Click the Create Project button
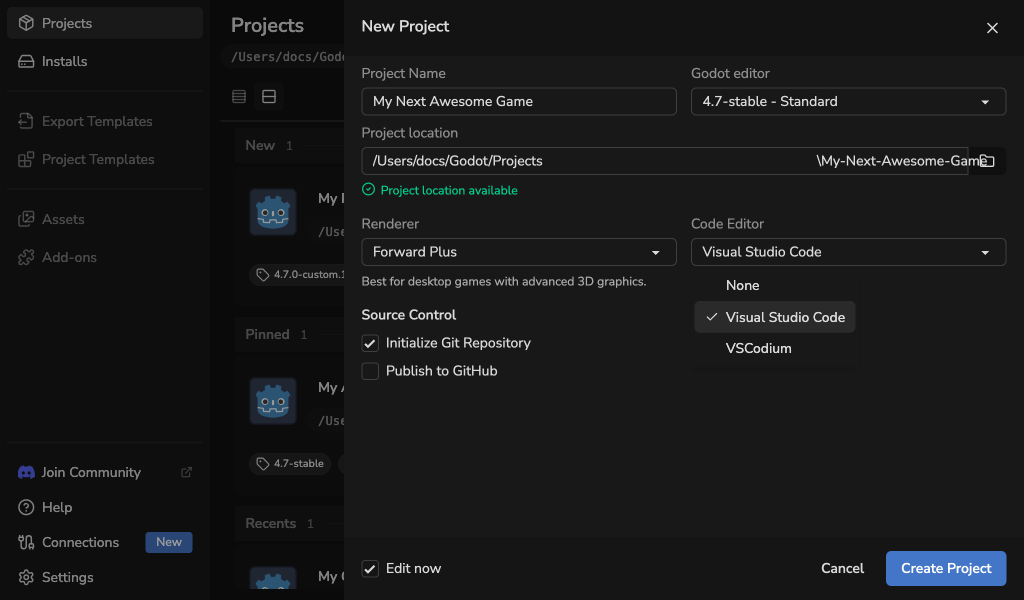The image size is (1024, 600). pos(946,569)
